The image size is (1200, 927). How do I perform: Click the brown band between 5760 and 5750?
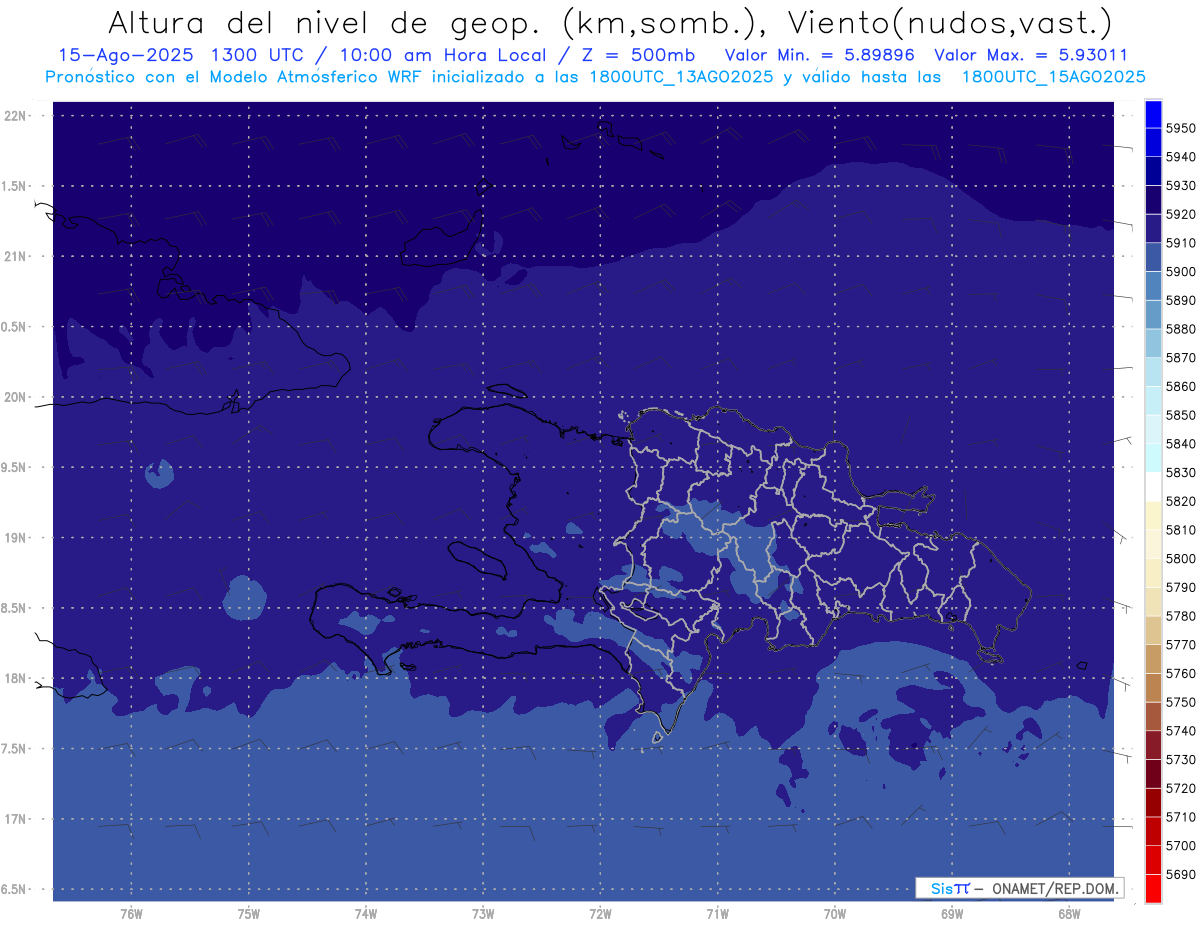coord(1152,688)
